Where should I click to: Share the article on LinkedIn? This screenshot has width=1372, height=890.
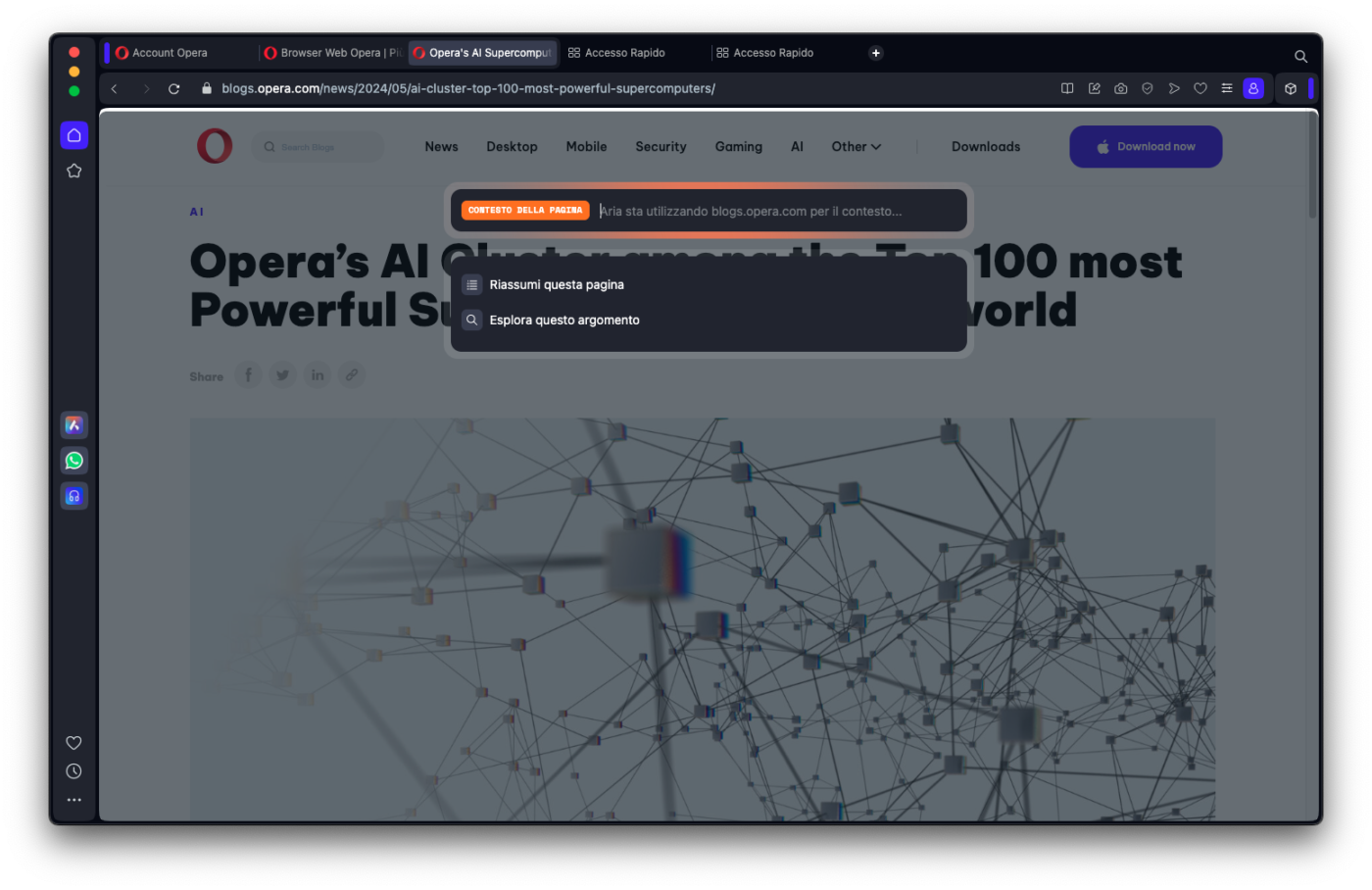tap(318, 375)
